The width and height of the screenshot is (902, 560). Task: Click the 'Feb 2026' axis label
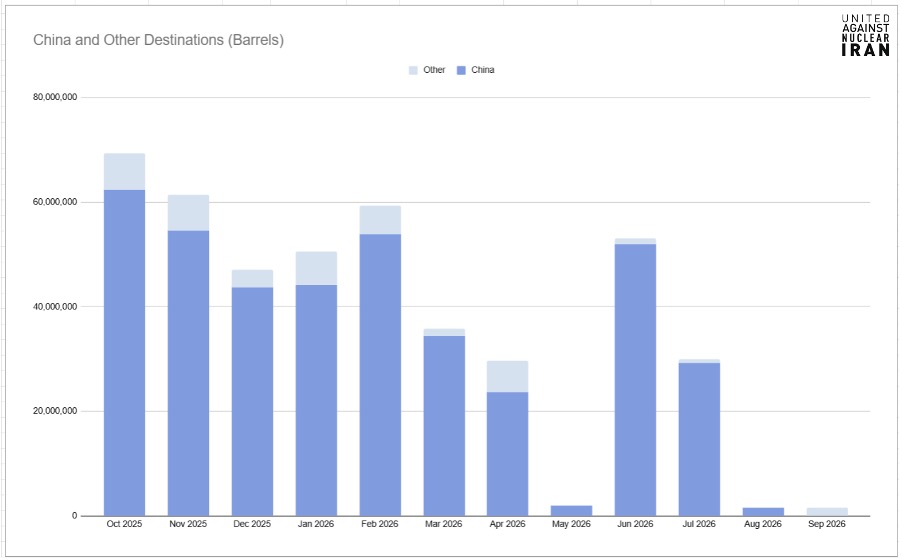pos(380,524)
